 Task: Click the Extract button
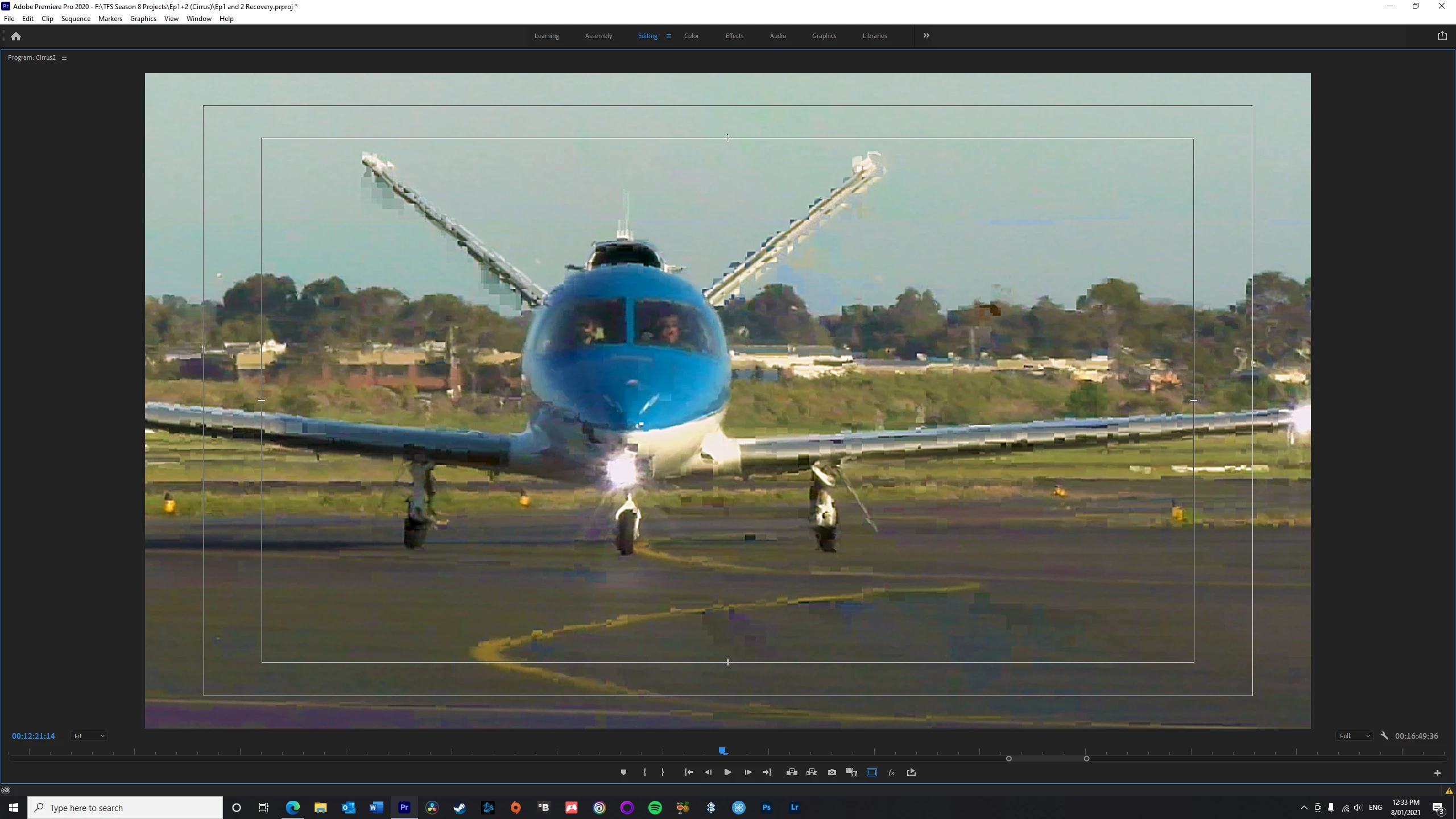(812, 772)
